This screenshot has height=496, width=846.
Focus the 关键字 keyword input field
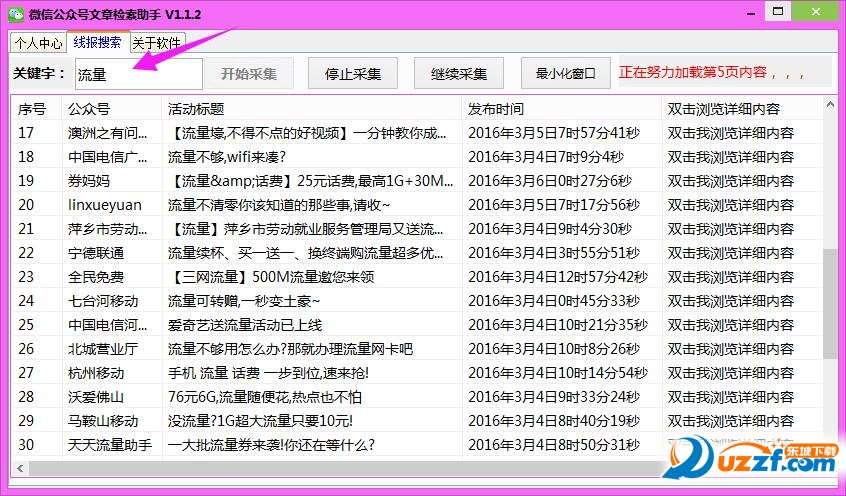[139, 74]
